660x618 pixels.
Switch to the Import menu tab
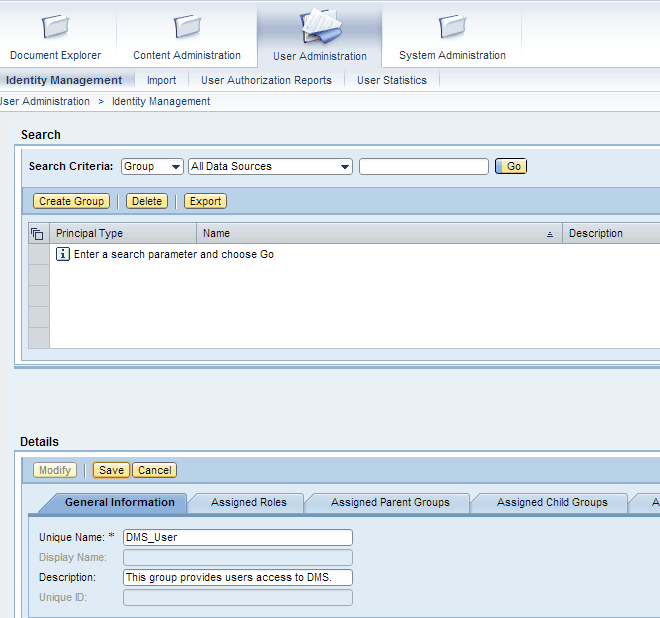point(161,80)
